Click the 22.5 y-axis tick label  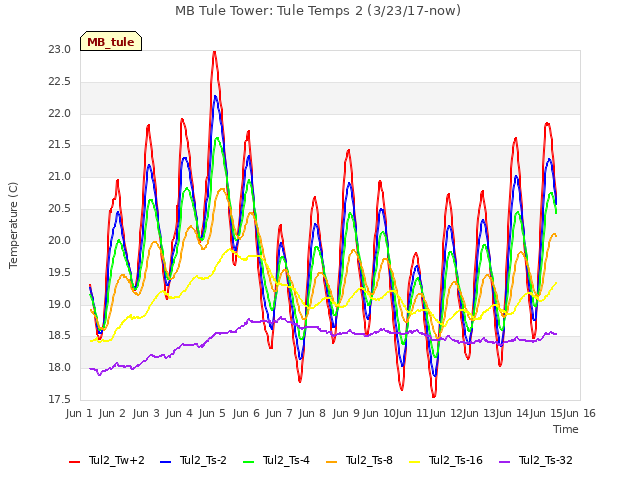[x=60, y=82]
